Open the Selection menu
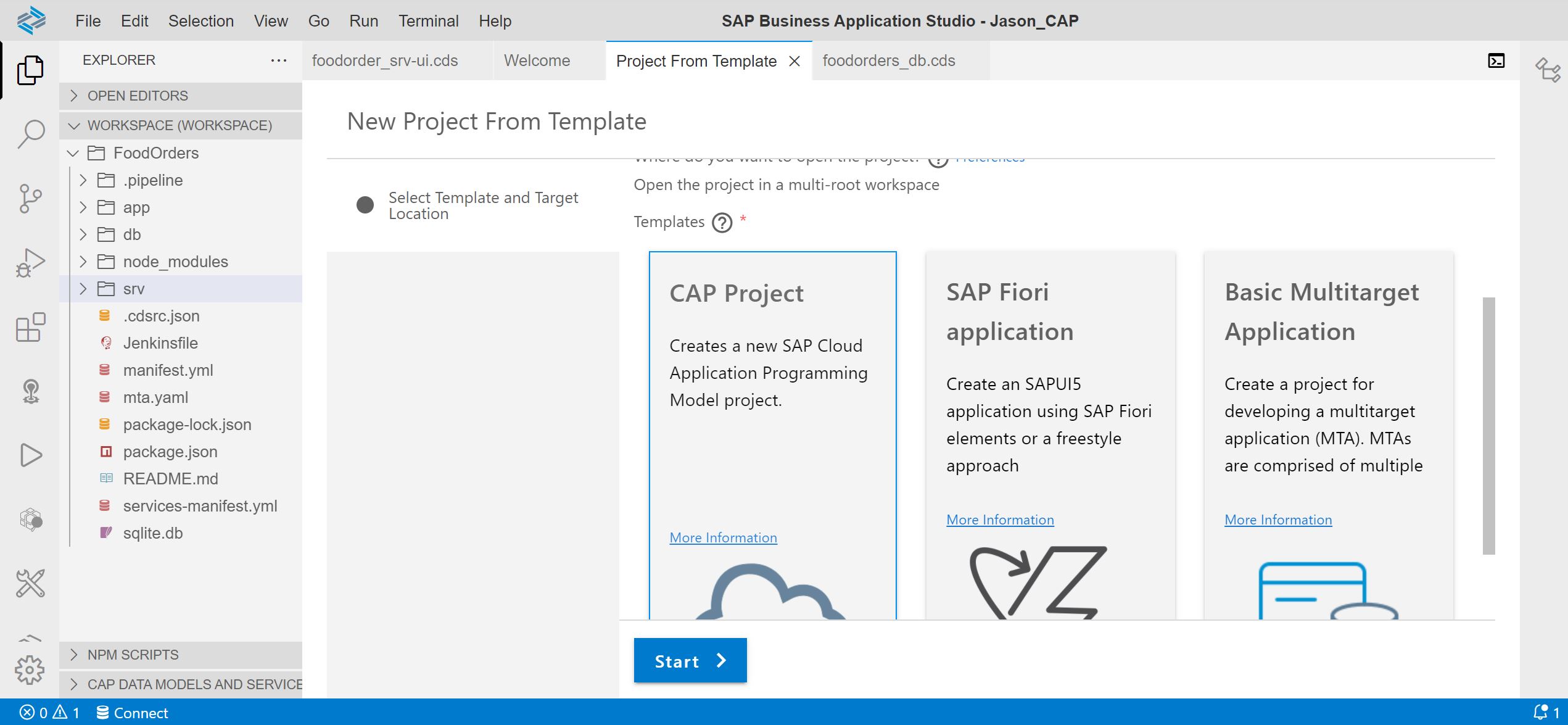This screenshot has width=1568, height=725. tap(201, 21)
